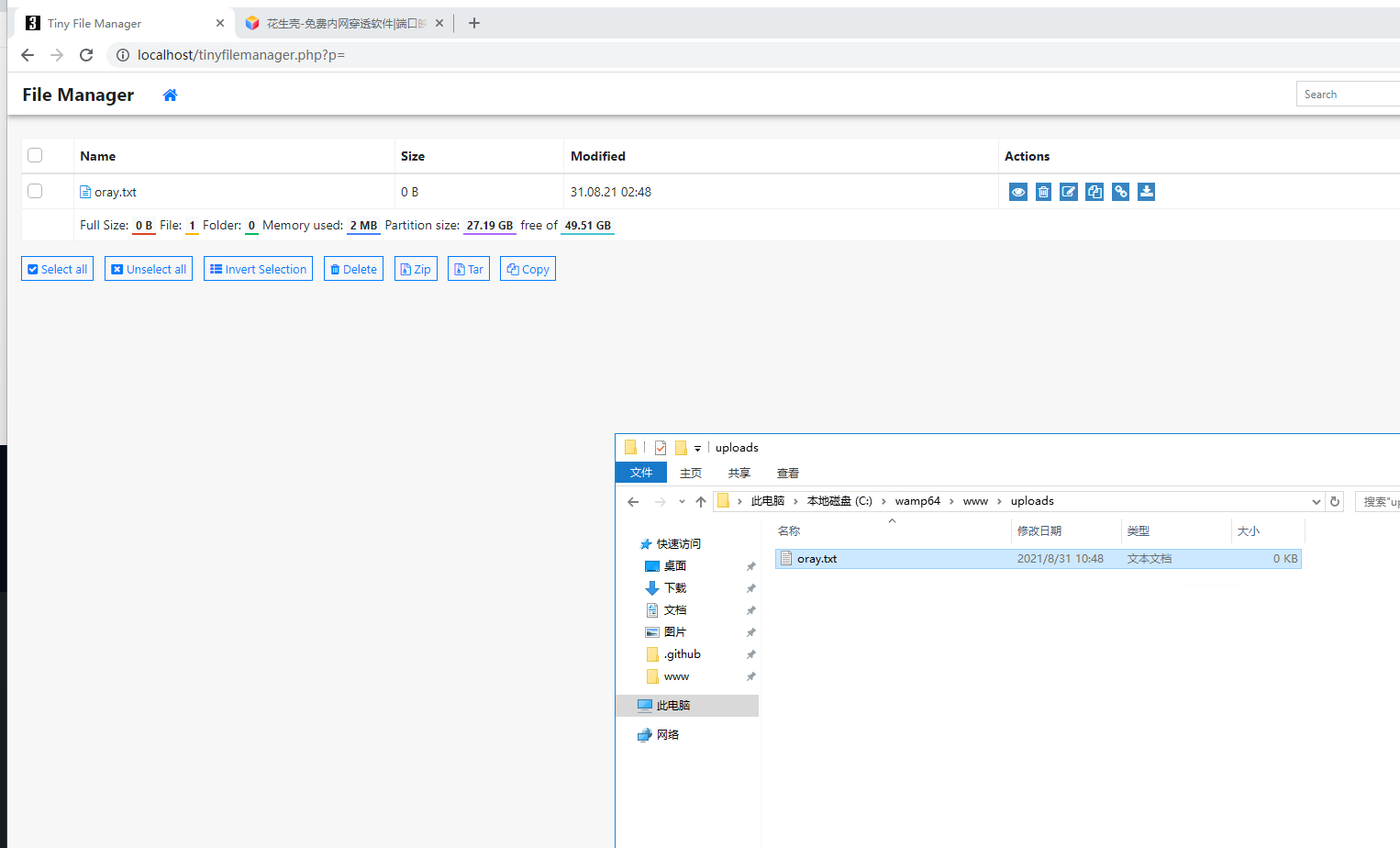Refresh the Explorer uploads folder
Screen dimensions: 1400x848
[1335, 501]
